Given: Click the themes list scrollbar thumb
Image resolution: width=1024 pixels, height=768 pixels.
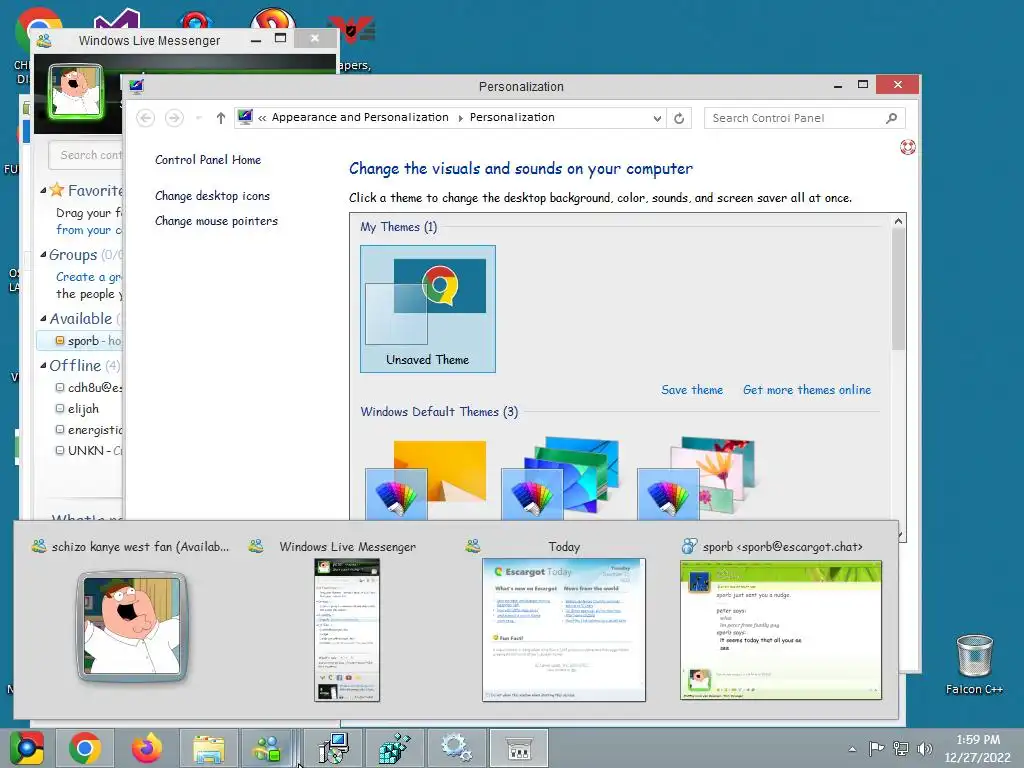Looking at the screenshot, I should coord(899,289).
